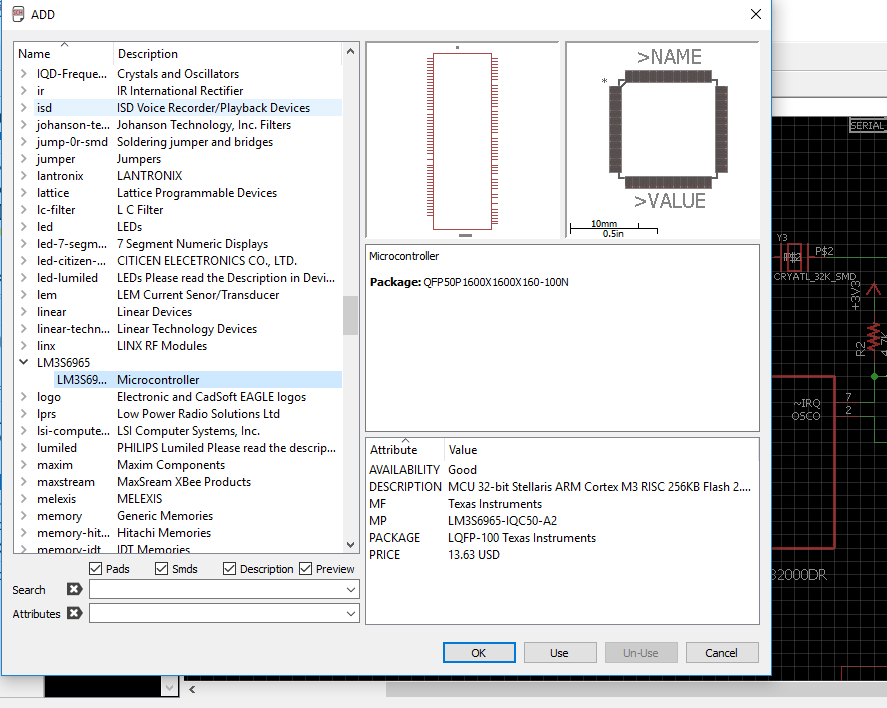This screenshot has height=708, width=887.
Task: Open the dropdown arrow below the dialog
Action: 169,687
